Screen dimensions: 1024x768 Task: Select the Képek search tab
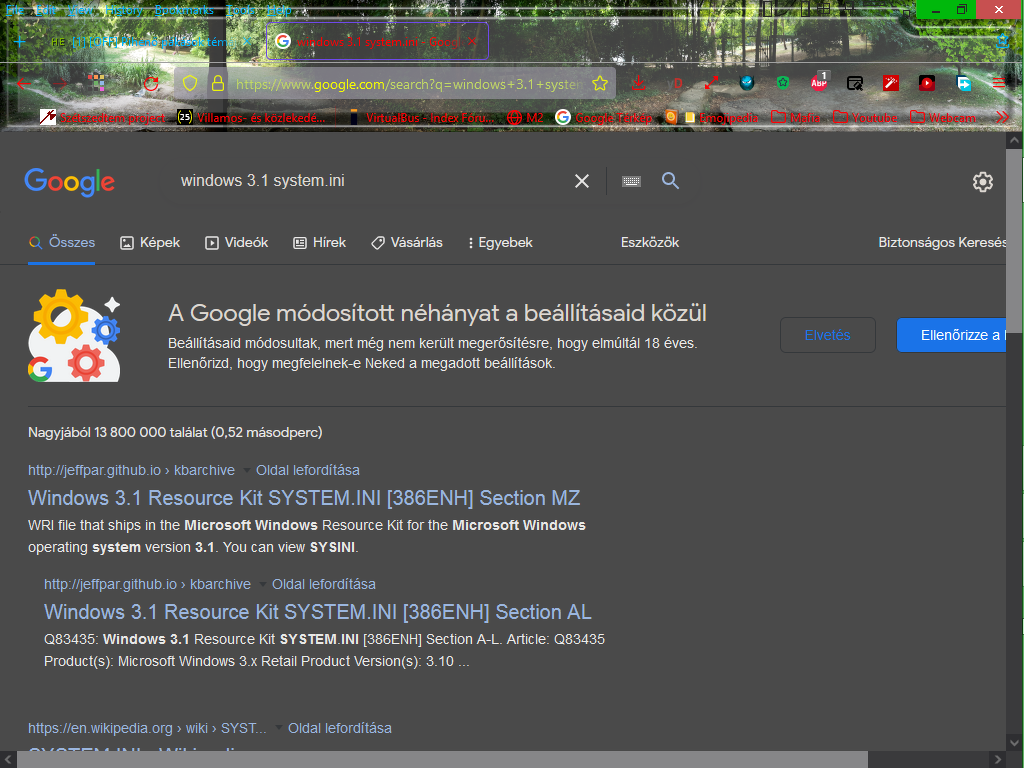[150, 243]
